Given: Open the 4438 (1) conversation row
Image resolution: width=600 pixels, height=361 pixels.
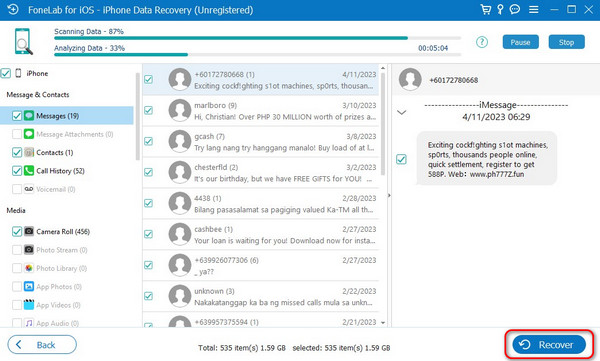Looking at the screenshot, I should click(x=261, y=203).
